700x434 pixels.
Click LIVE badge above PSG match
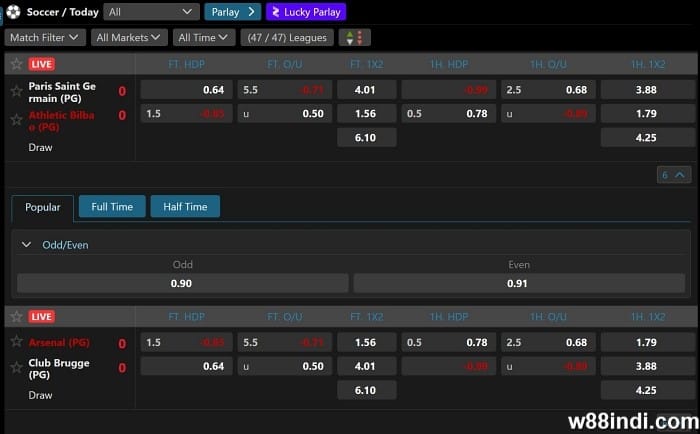point(42,64)
